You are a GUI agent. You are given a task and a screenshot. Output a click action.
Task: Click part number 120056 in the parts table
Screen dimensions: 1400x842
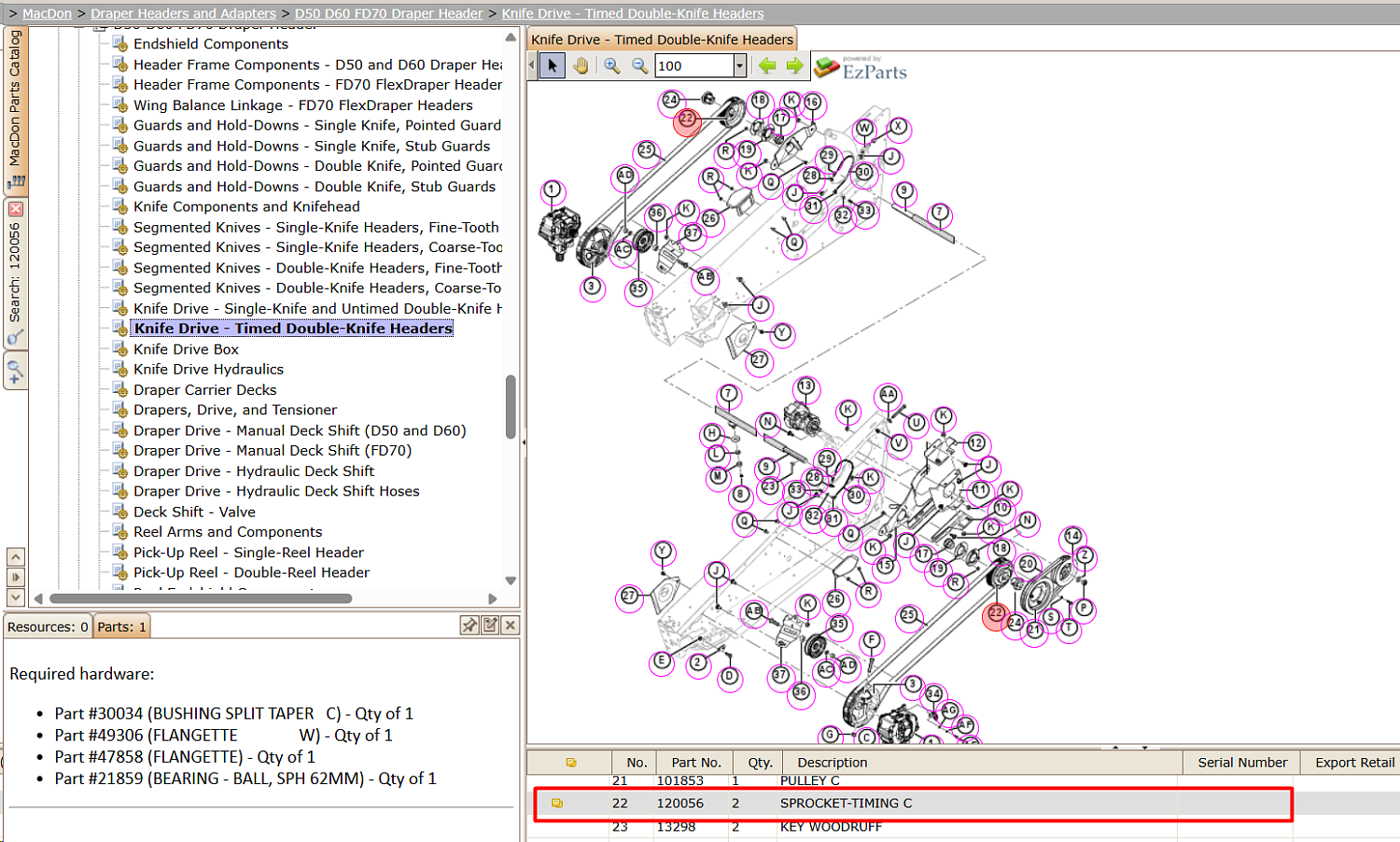coord(680,803)
